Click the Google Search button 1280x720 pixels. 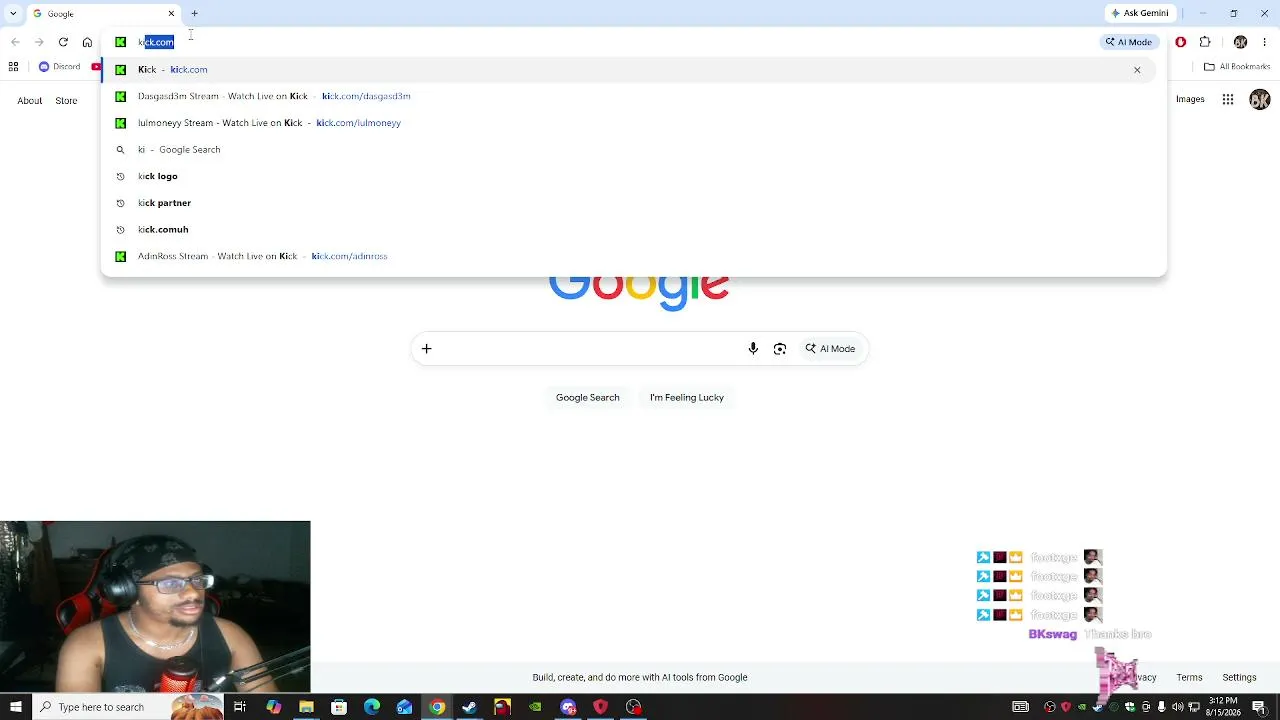point(588,398)
